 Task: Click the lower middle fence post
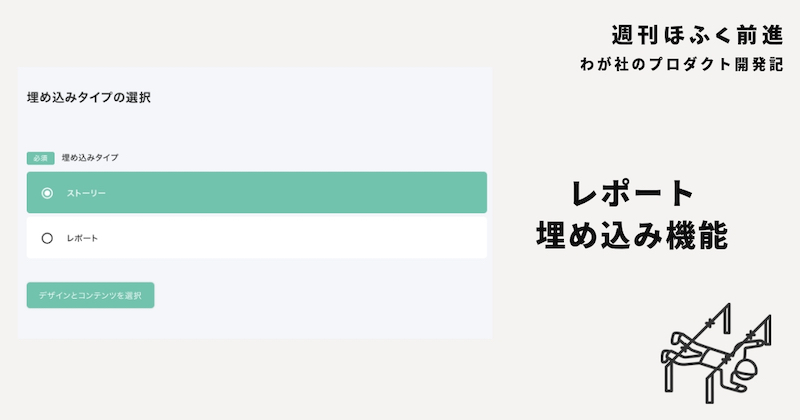click(710, 386)
